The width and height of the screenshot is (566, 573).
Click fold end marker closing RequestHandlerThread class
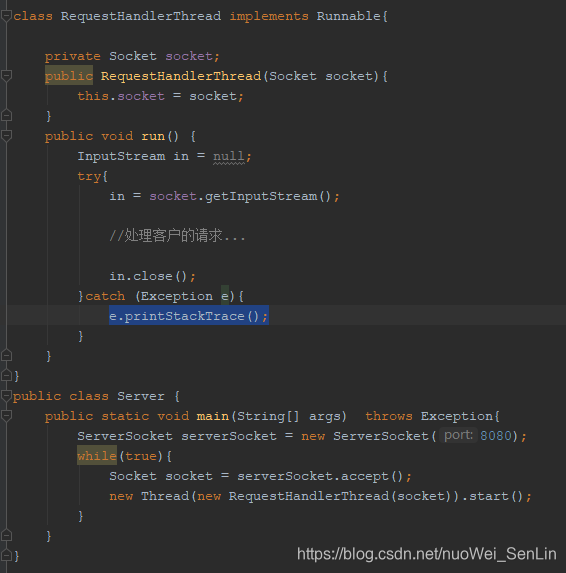click(x=6, y=376)
